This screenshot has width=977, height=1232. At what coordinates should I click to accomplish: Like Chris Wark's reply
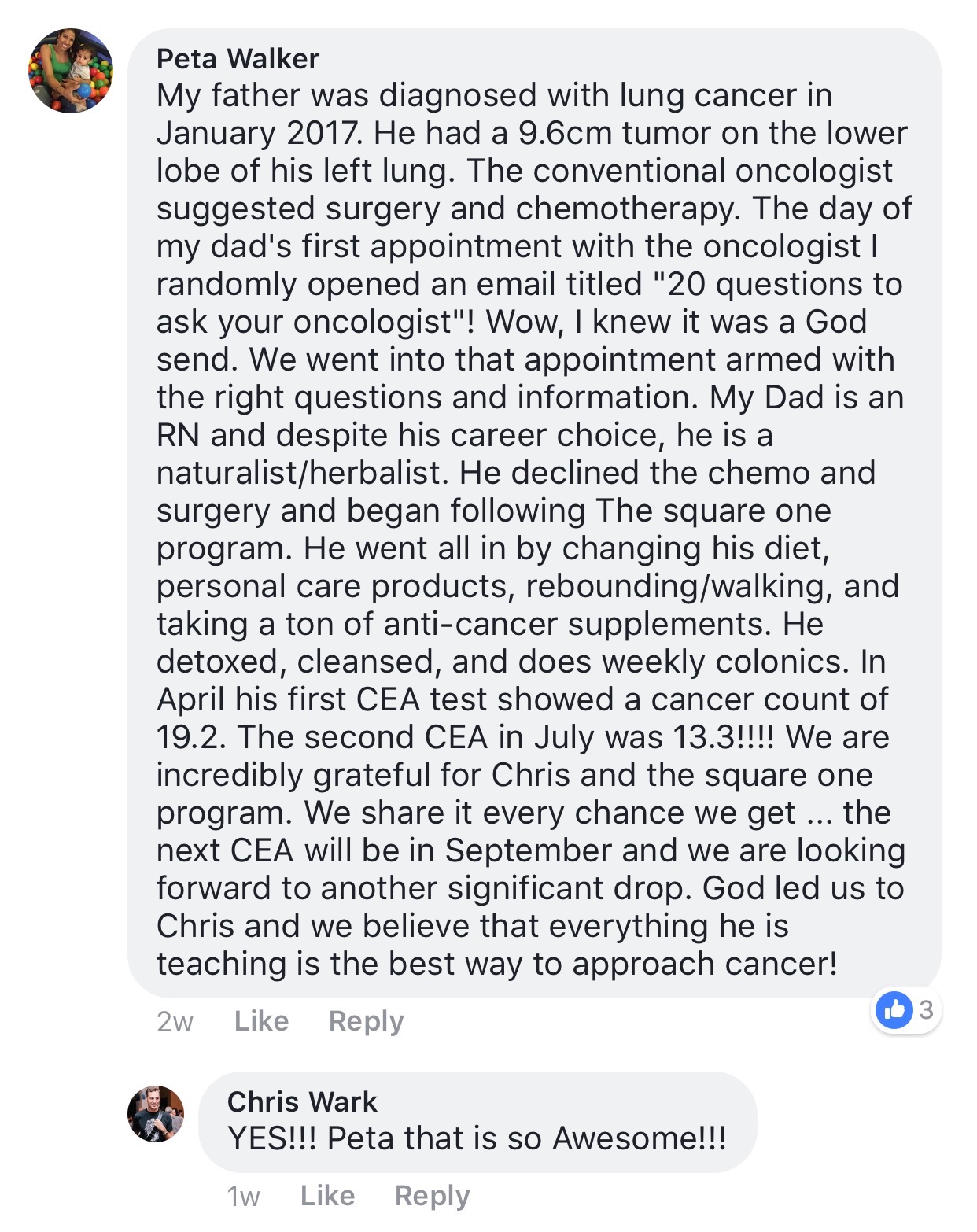[x=327, y=1195]
